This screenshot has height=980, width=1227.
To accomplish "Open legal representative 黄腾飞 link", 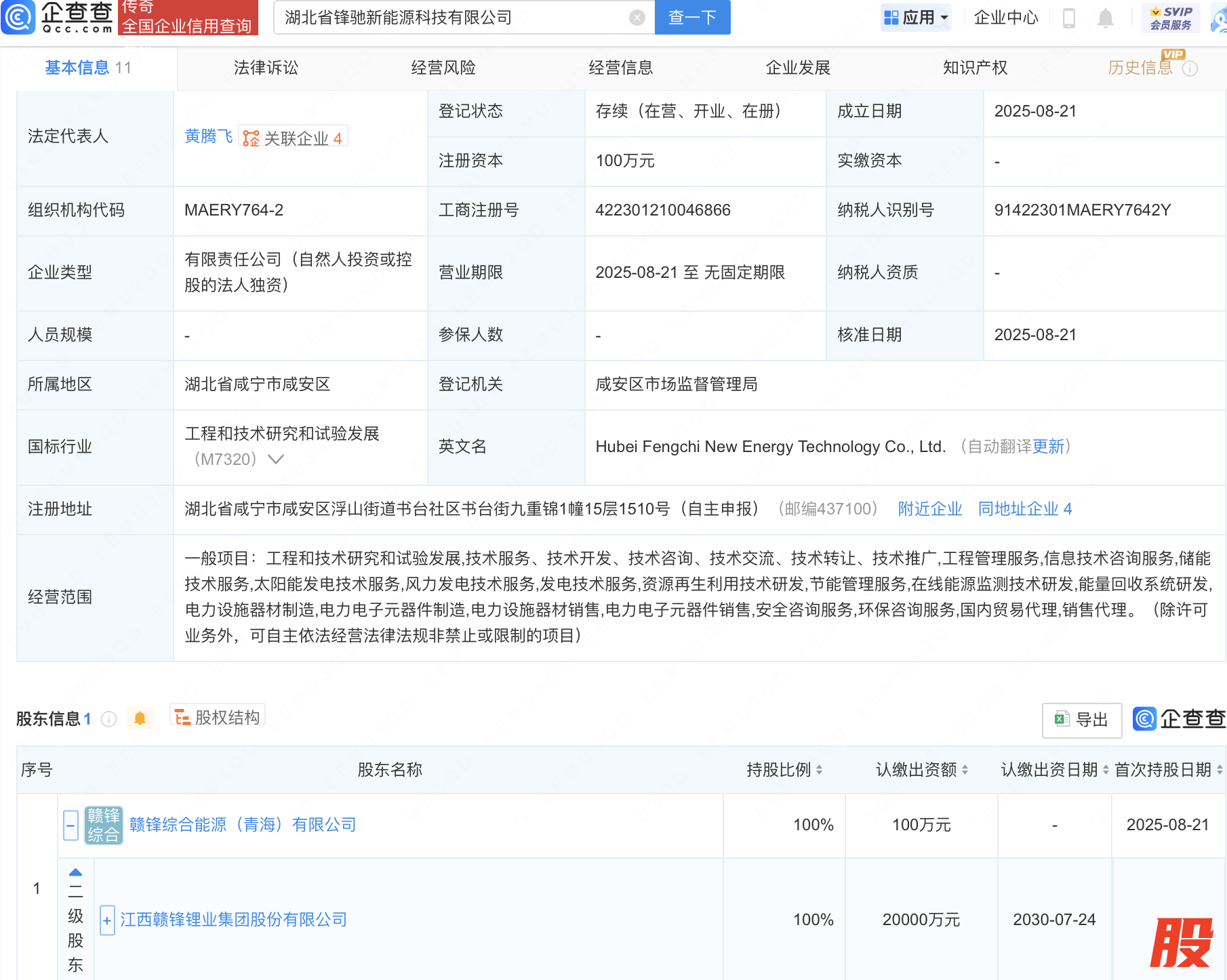I will 208,137.
